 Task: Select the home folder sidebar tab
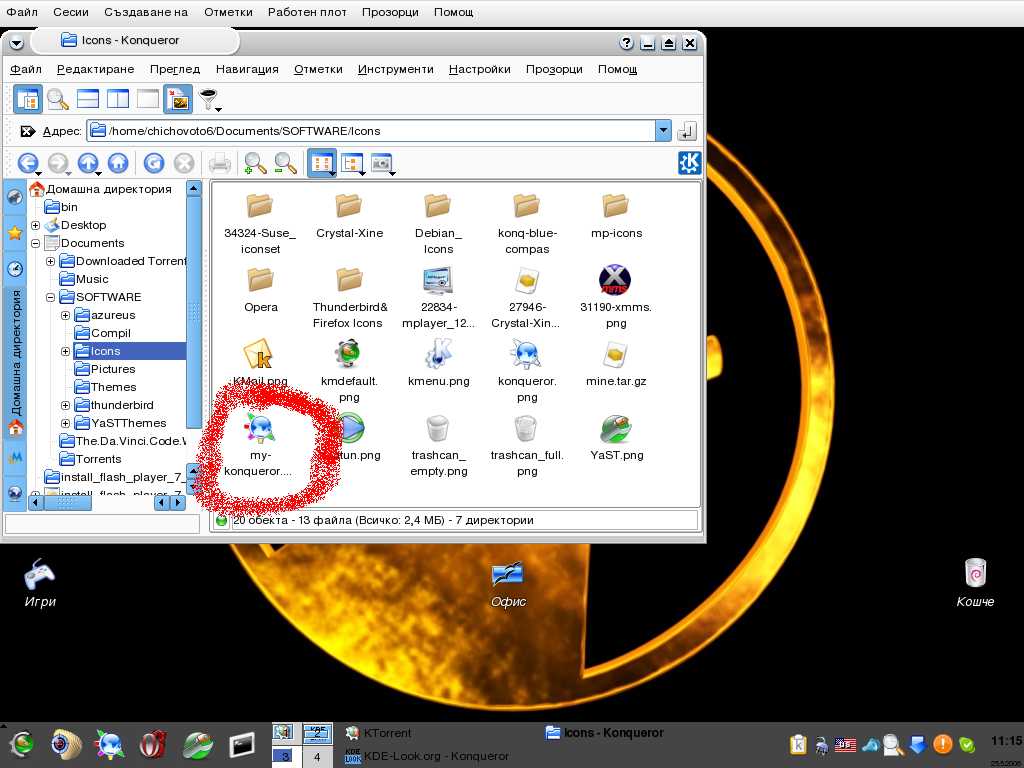click(x=16, y=362)
